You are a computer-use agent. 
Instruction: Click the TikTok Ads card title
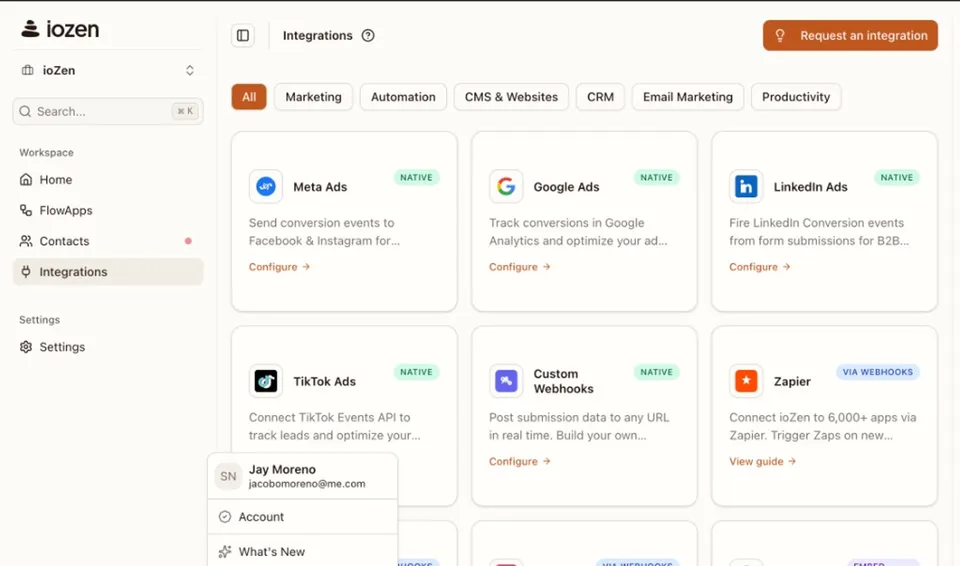[324, 381]
